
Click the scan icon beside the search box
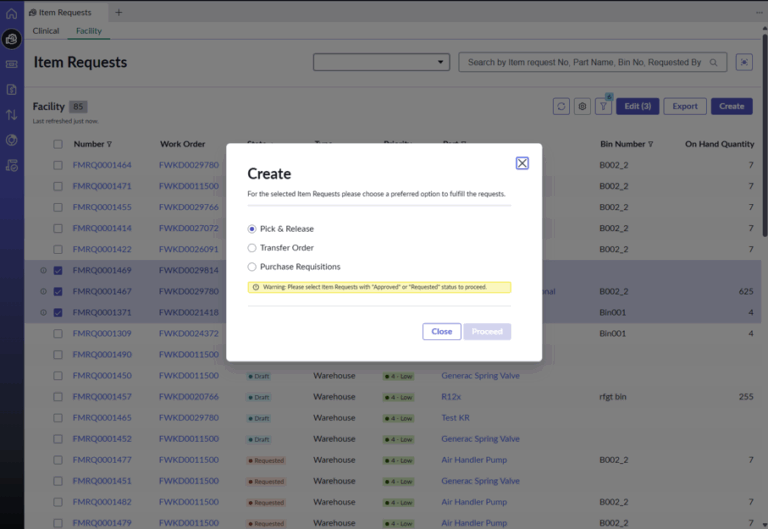click(744, 62)
